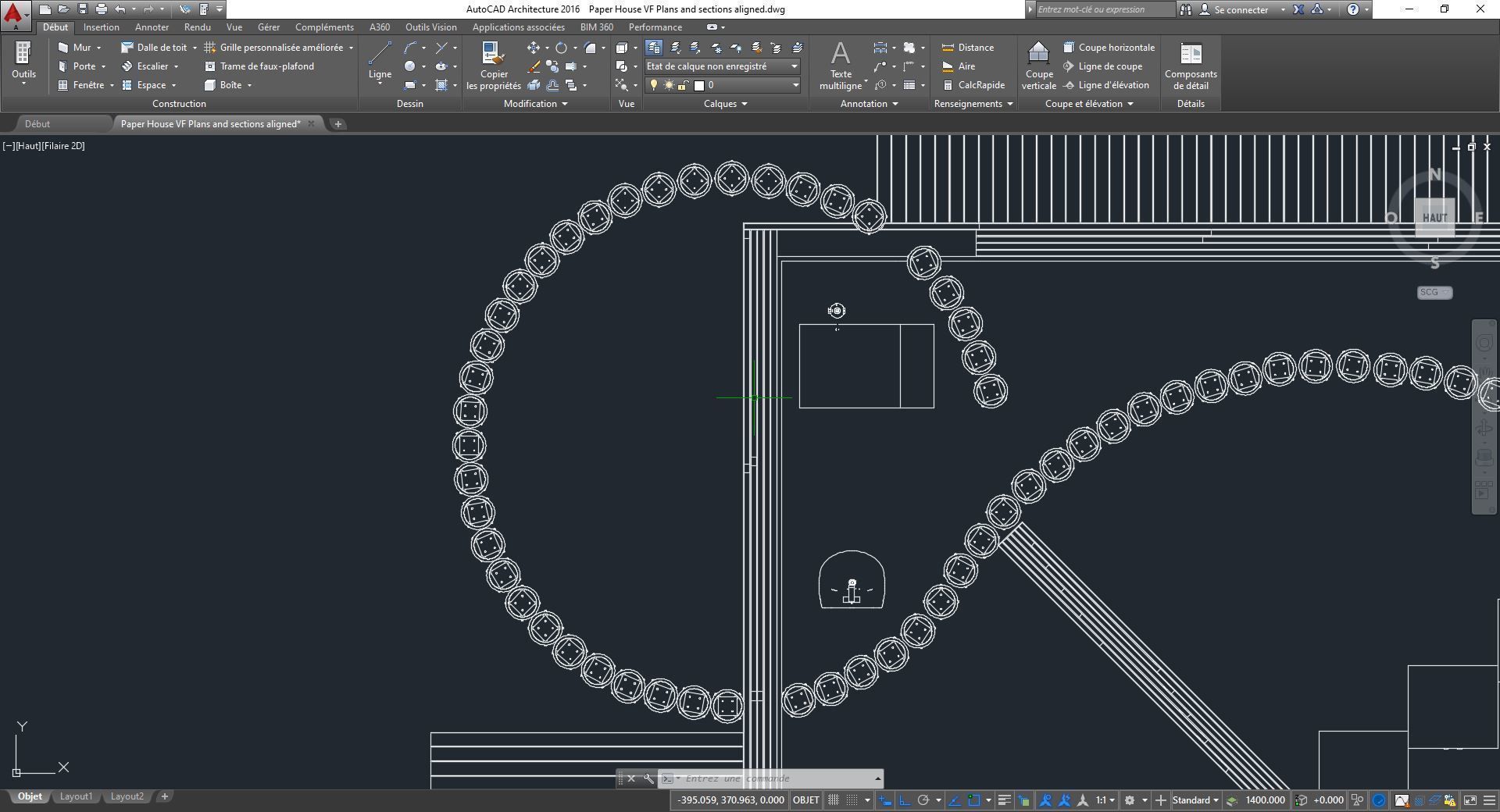Click the Undo arrow in quick access toolbar
1500x812 pixels.
120,9
